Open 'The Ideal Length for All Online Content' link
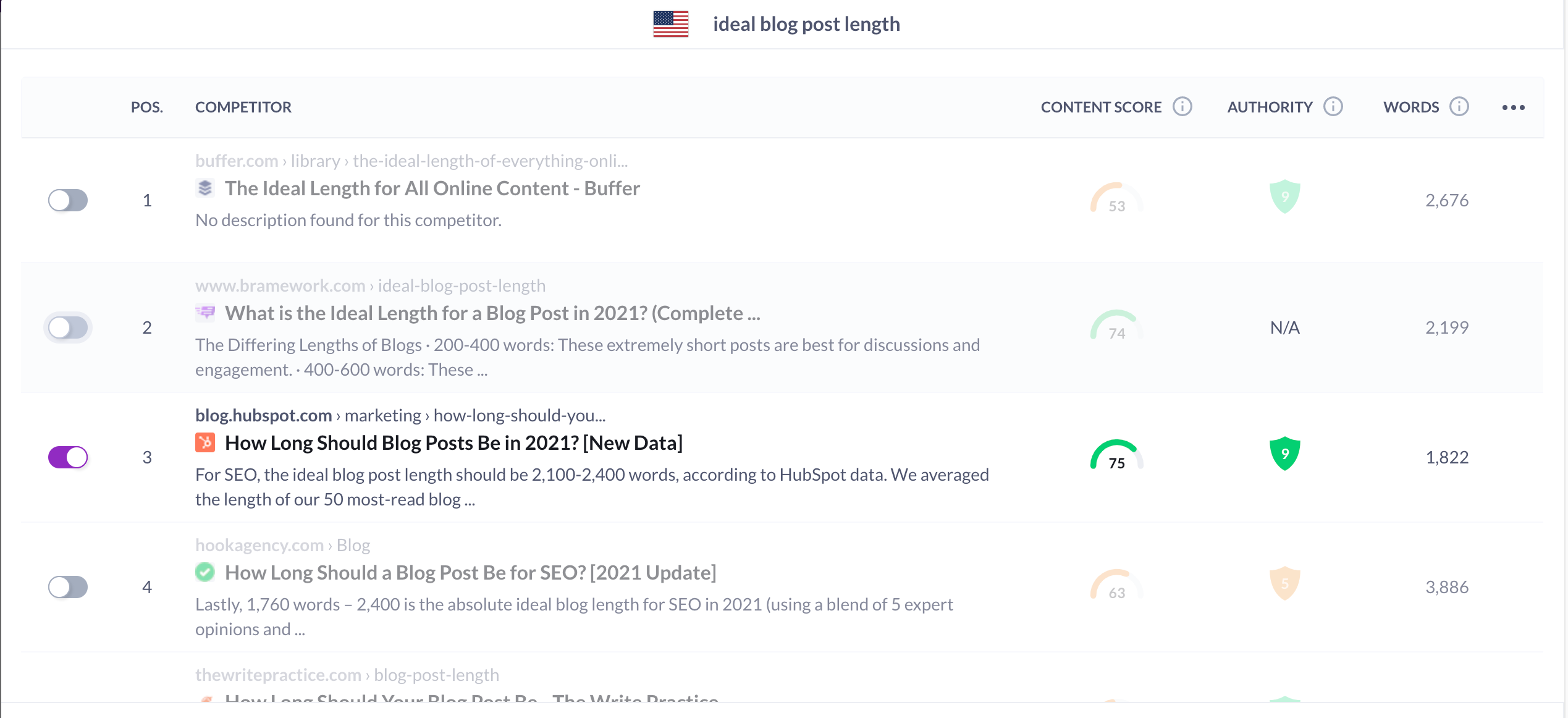Screen dimensions: 1568x718 pyautogui.click(x=432, y=188)
